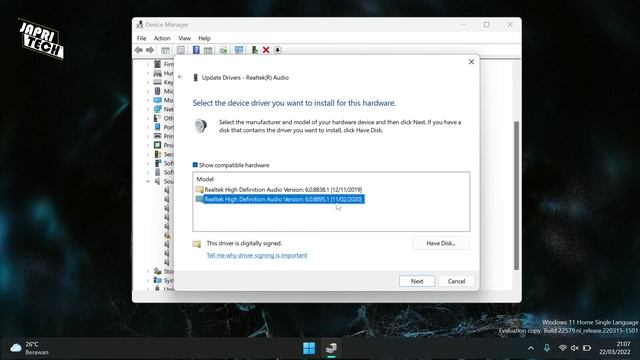
Task: Expand the Other devices node arrow
Action: pyautogui.click(x=148, y=118)
